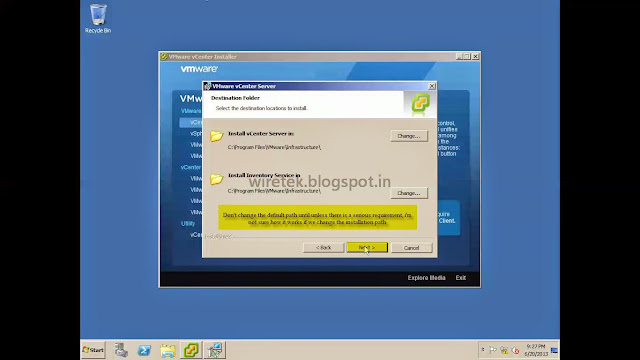This screenshot has width=640, height=360.
Task: Show hidden tray icons arrow
Action: tap(483, 350)
